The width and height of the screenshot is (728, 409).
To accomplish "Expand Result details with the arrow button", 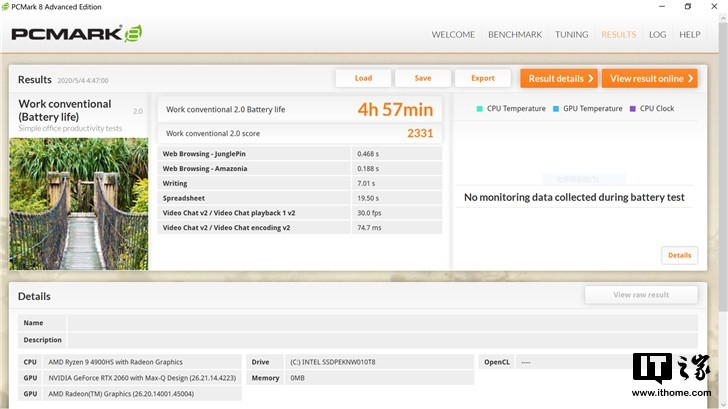I will pos(558,78).
